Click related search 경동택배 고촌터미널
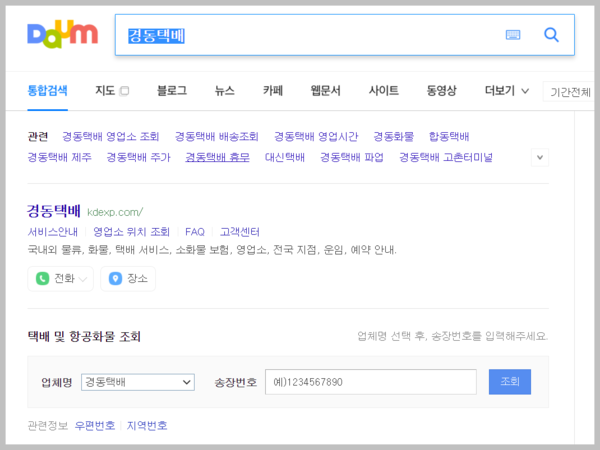 click(446, 157)
